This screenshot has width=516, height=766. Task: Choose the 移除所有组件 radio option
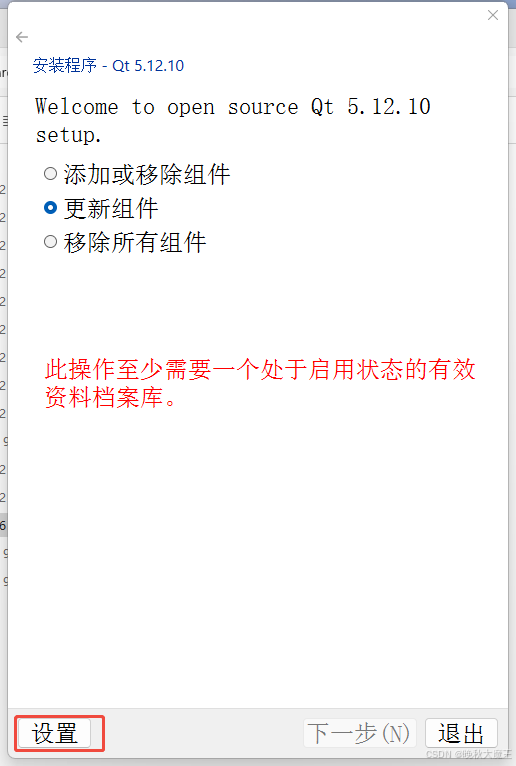[x=50, y=242]
